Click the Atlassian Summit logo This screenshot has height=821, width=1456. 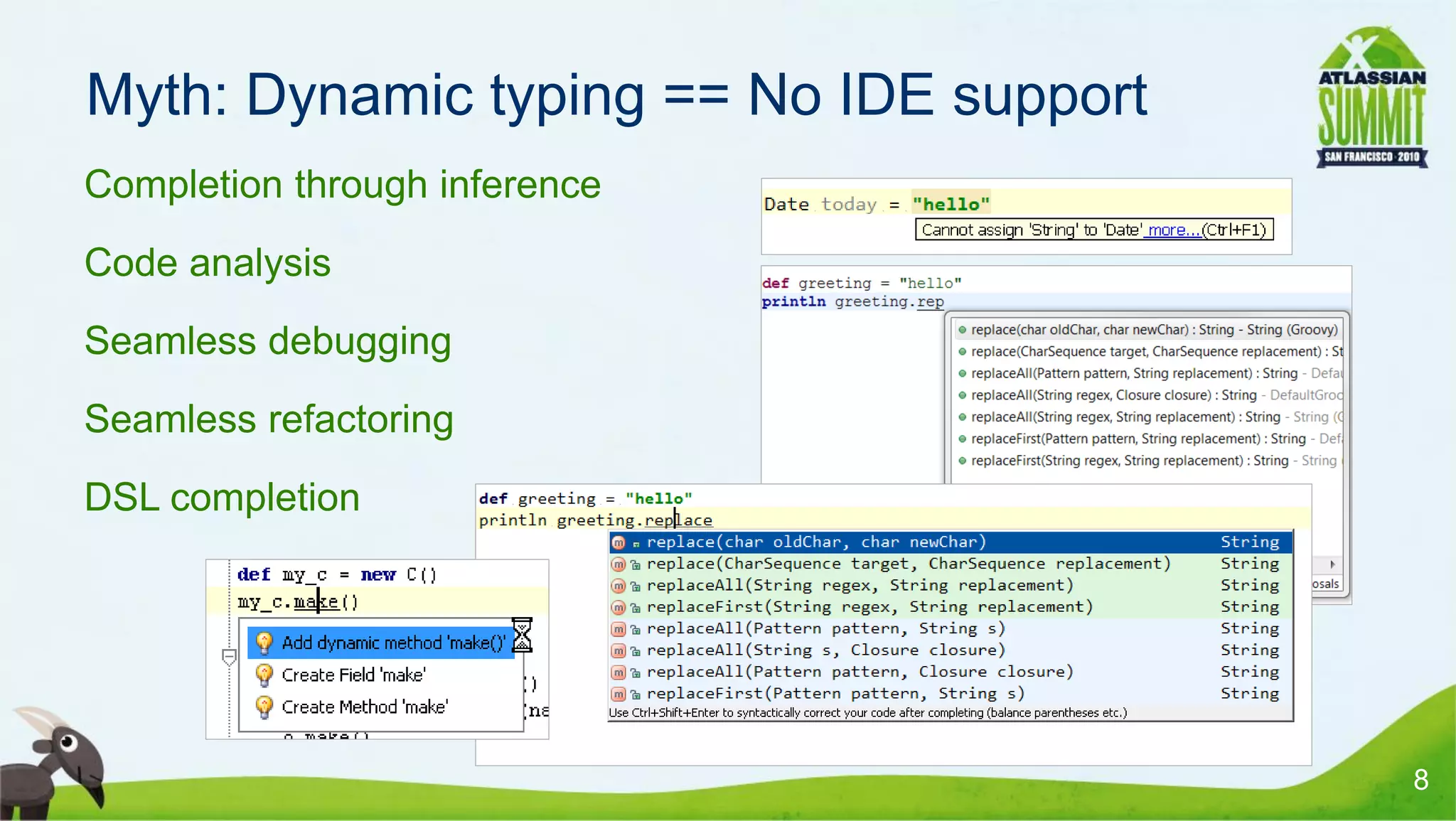pyautogui.click(x=1371, y=98)
